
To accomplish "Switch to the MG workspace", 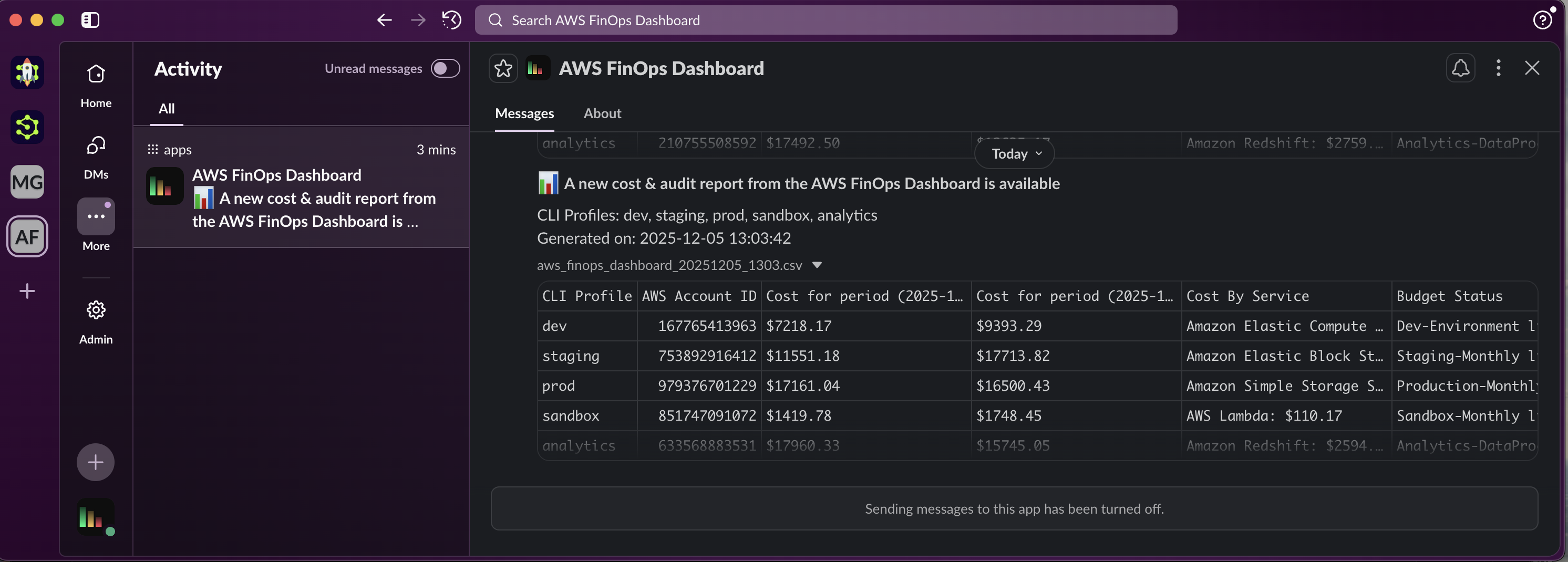I will point(27,182).
